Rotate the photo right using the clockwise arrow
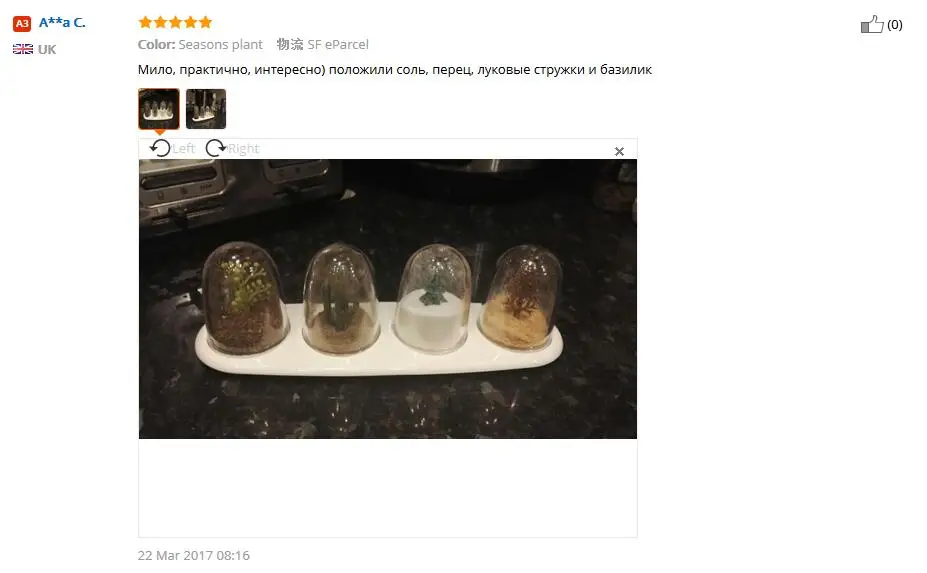 (x=216, y=148)
